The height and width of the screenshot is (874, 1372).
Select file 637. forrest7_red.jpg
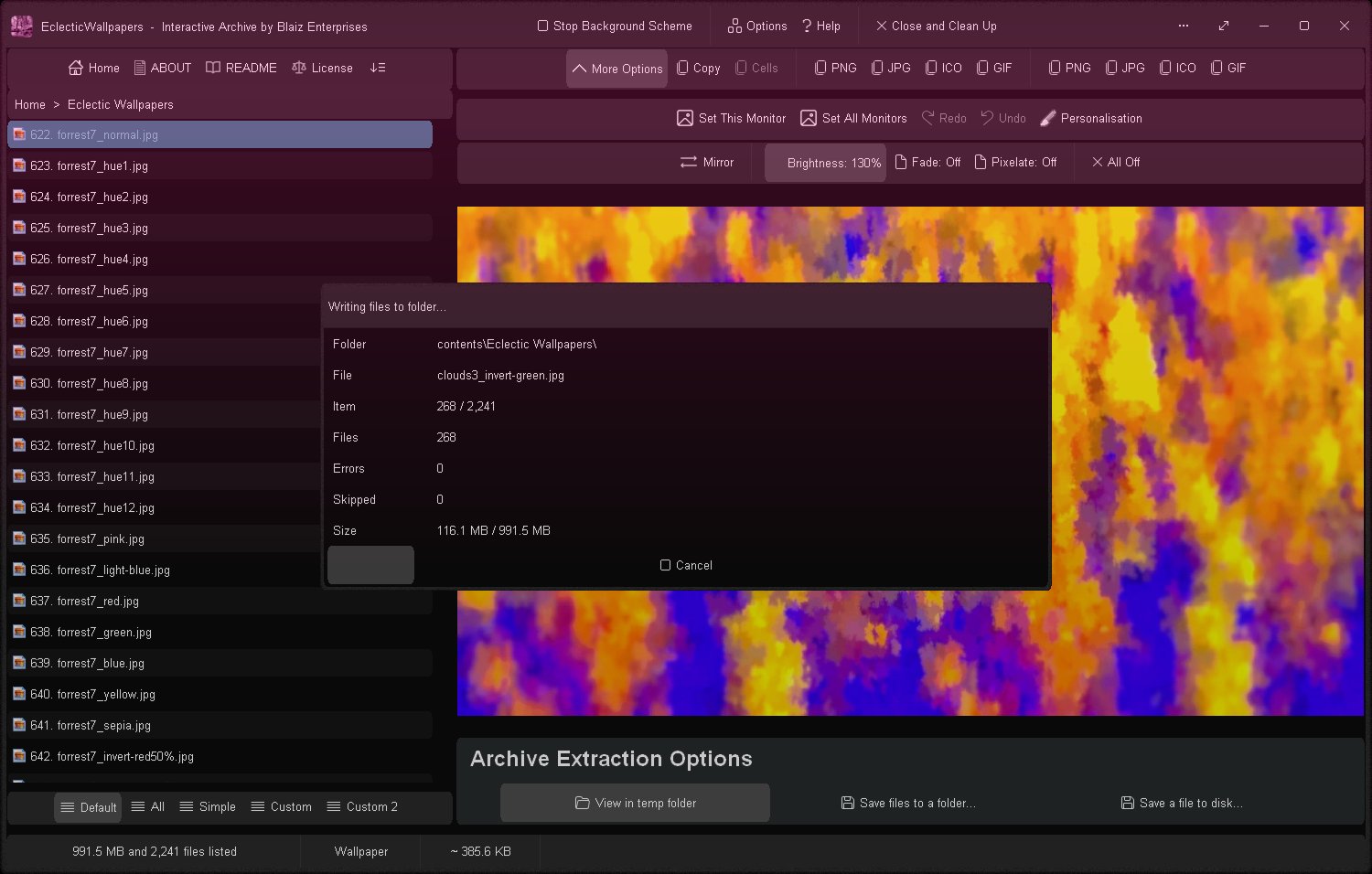pos(220,602)
